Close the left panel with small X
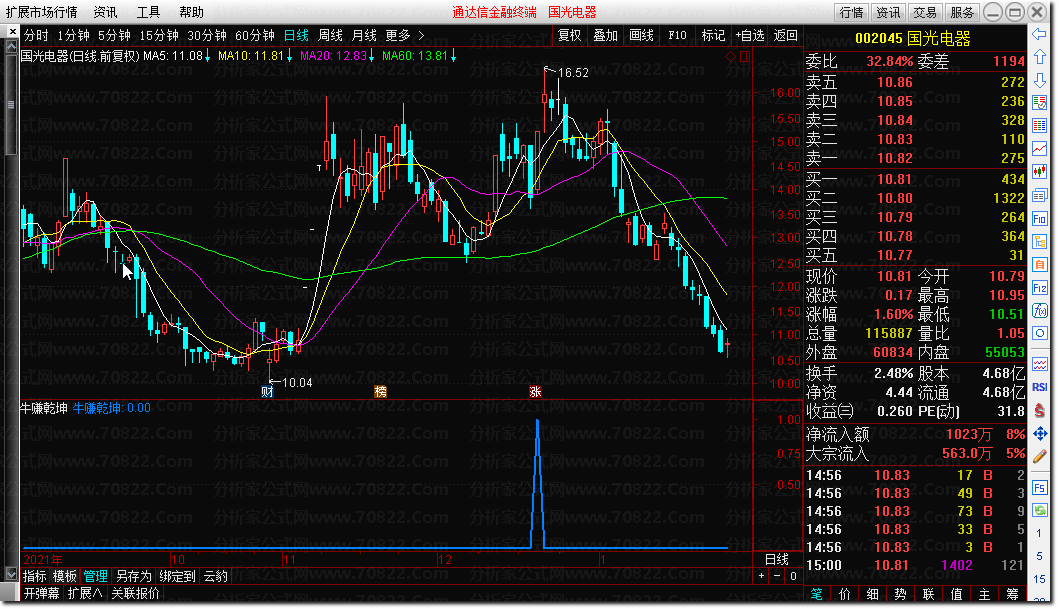The height and width of the screenshot is (609, 1059). pos(12,32)
